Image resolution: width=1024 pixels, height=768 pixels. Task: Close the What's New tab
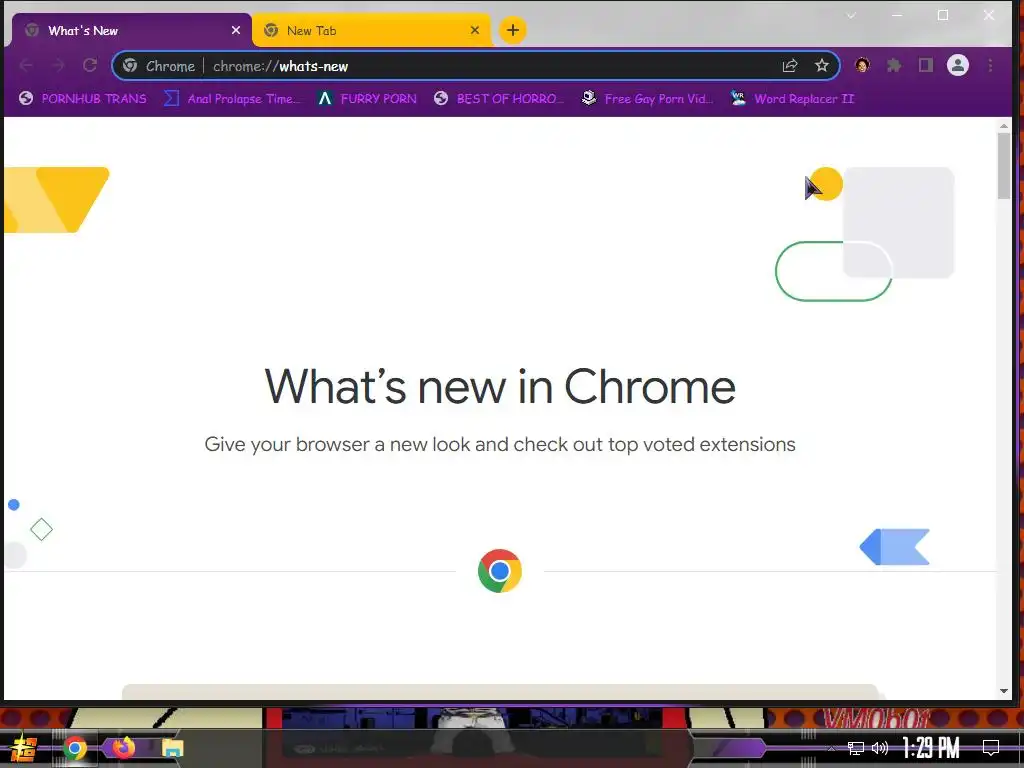(x=236, y=30)
